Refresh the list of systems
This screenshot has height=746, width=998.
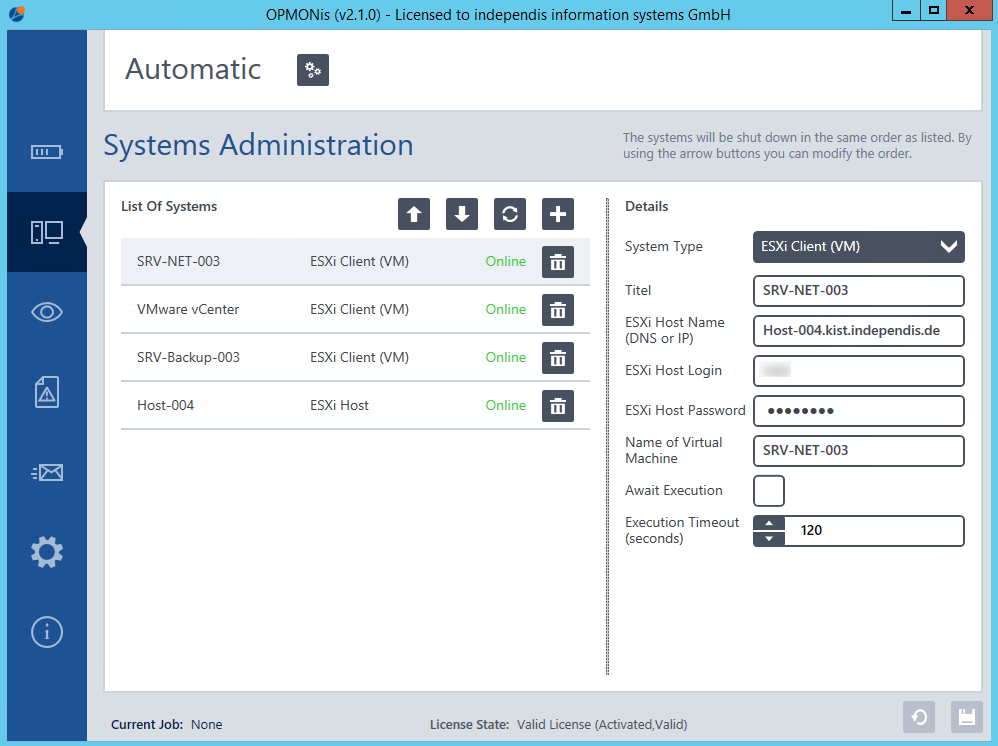coord(510,214)
